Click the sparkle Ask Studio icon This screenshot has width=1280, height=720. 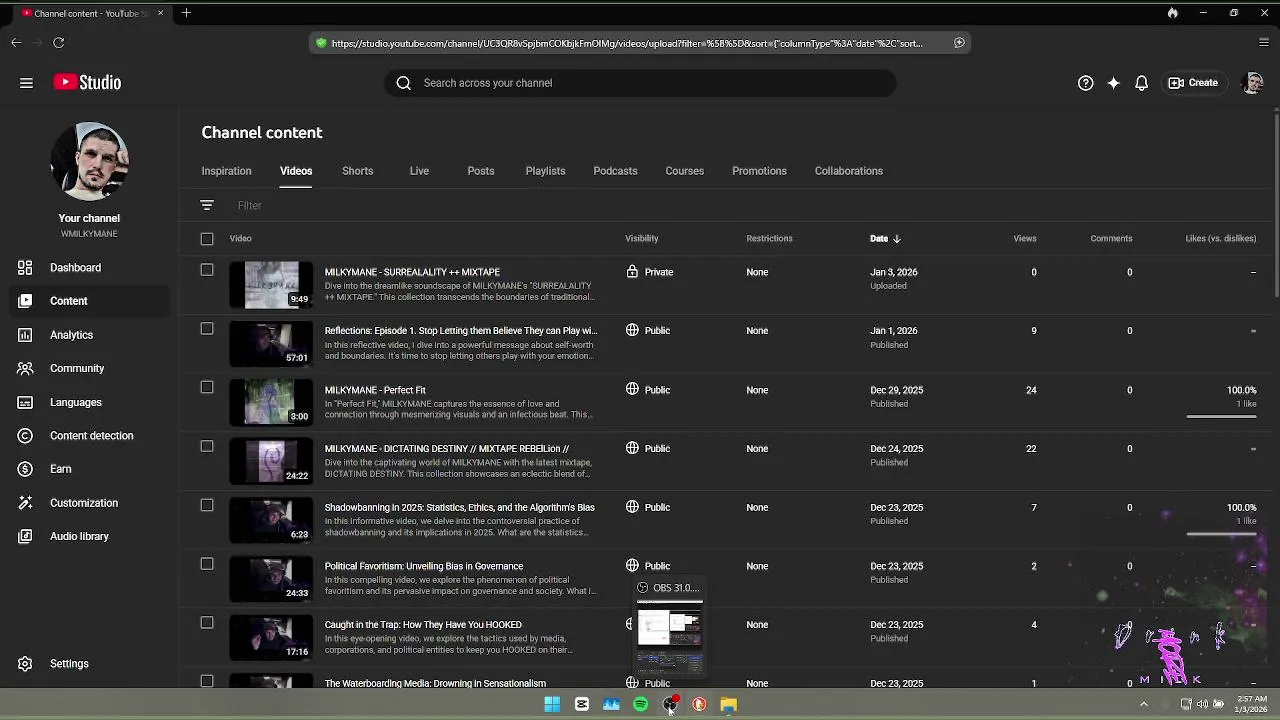[x=1113, y=83]
